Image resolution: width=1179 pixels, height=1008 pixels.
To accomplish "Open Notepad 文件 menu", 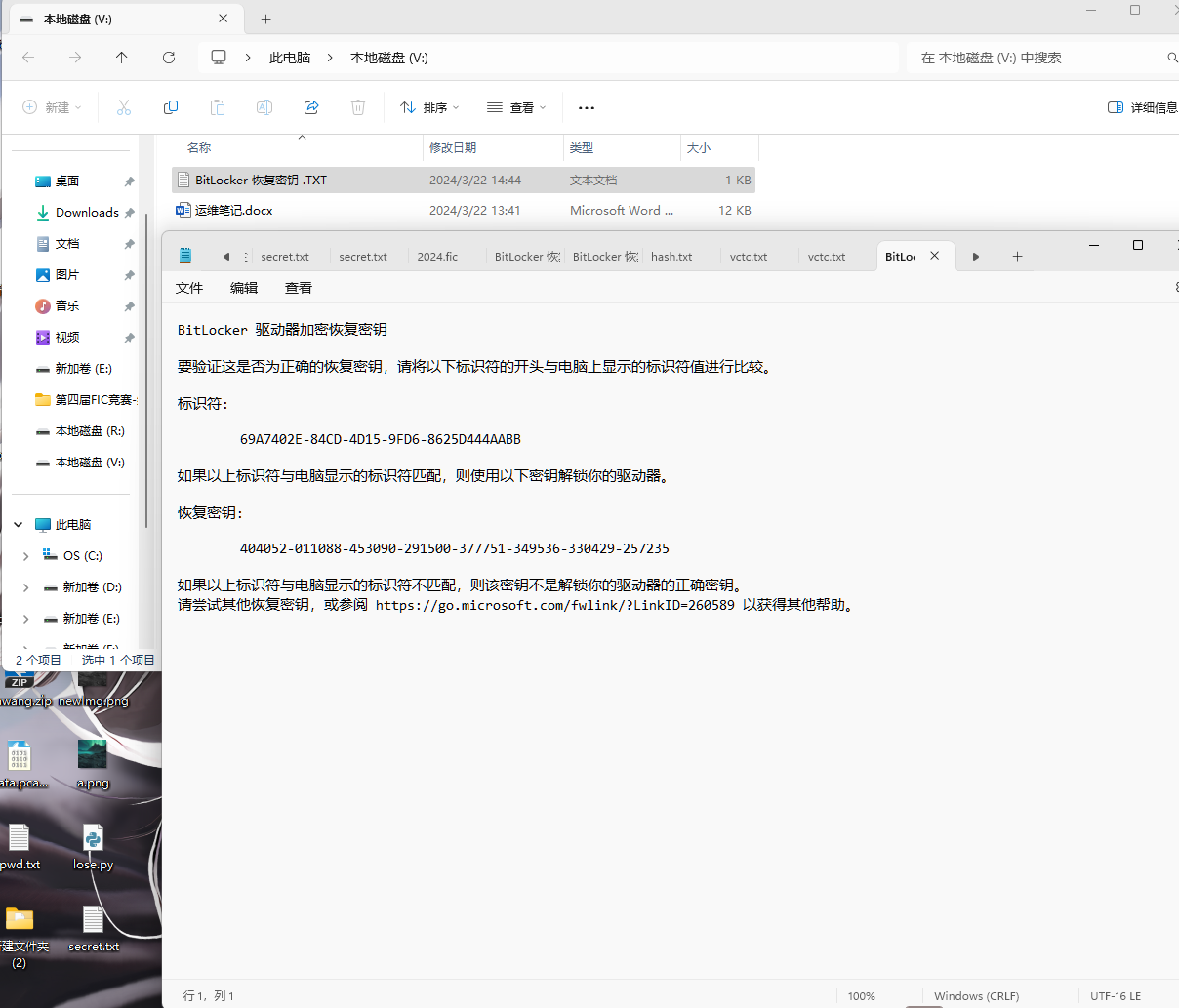I will click(x=189, y=288).
